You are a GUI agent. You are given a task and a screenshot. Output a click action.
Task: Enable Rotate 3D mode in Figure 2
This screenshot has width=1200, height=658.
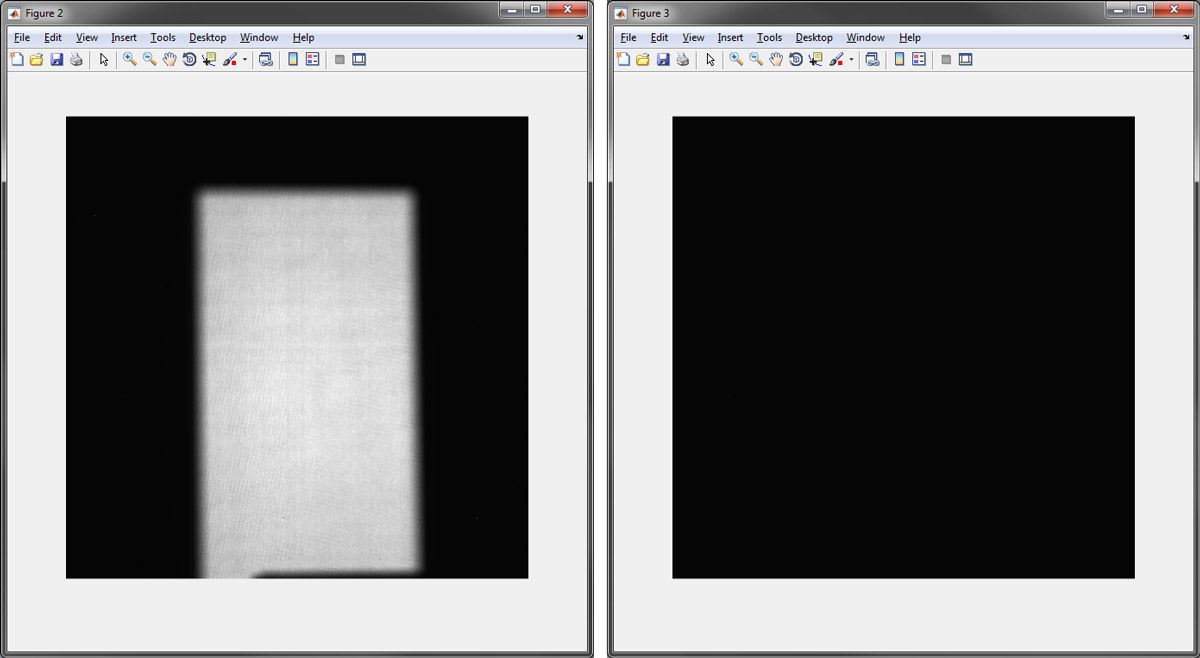[190, 59]
